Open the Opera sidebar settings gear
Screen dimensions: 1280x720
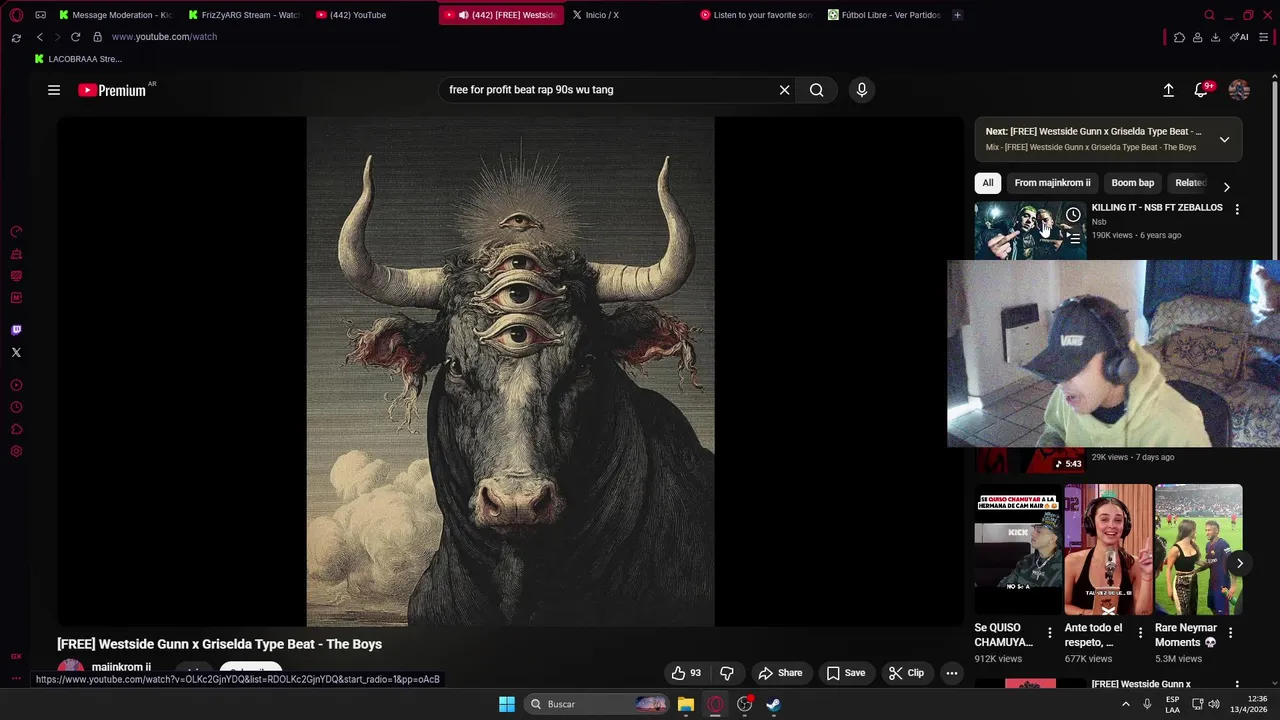click(16, 451)
